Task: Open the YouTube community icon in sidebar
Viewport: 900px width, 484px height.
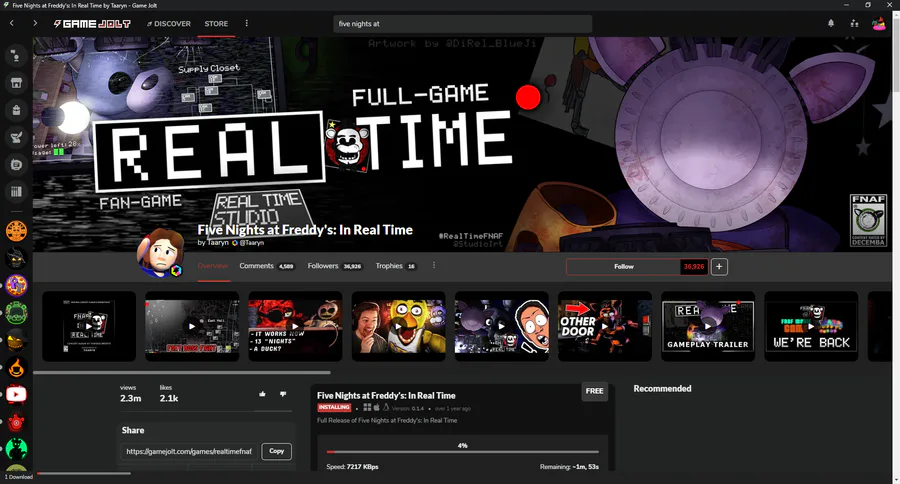Action: click(x=16, y=394)
